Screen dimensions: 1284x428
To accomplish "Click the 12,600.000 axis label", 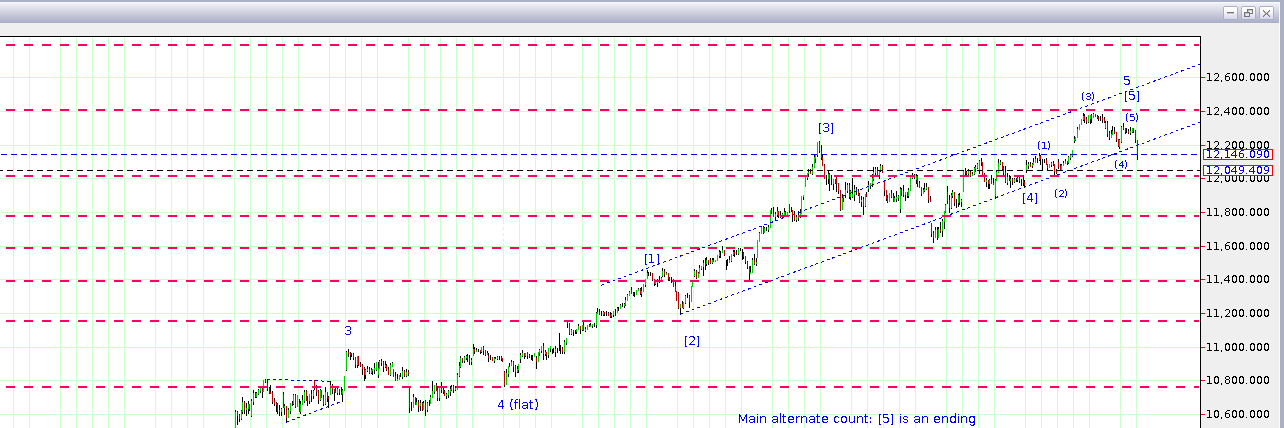I will [1238, 77].
